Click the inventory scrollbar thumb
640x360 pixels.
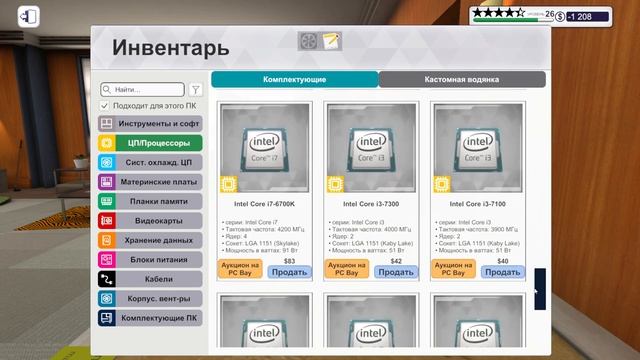click(540, 289)
